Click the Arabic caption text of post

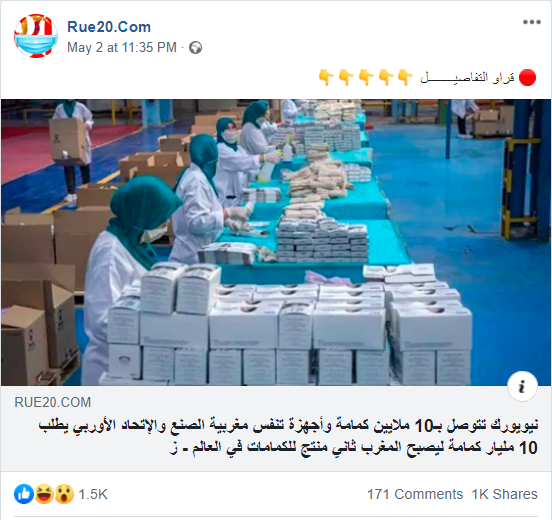(468, 77)
